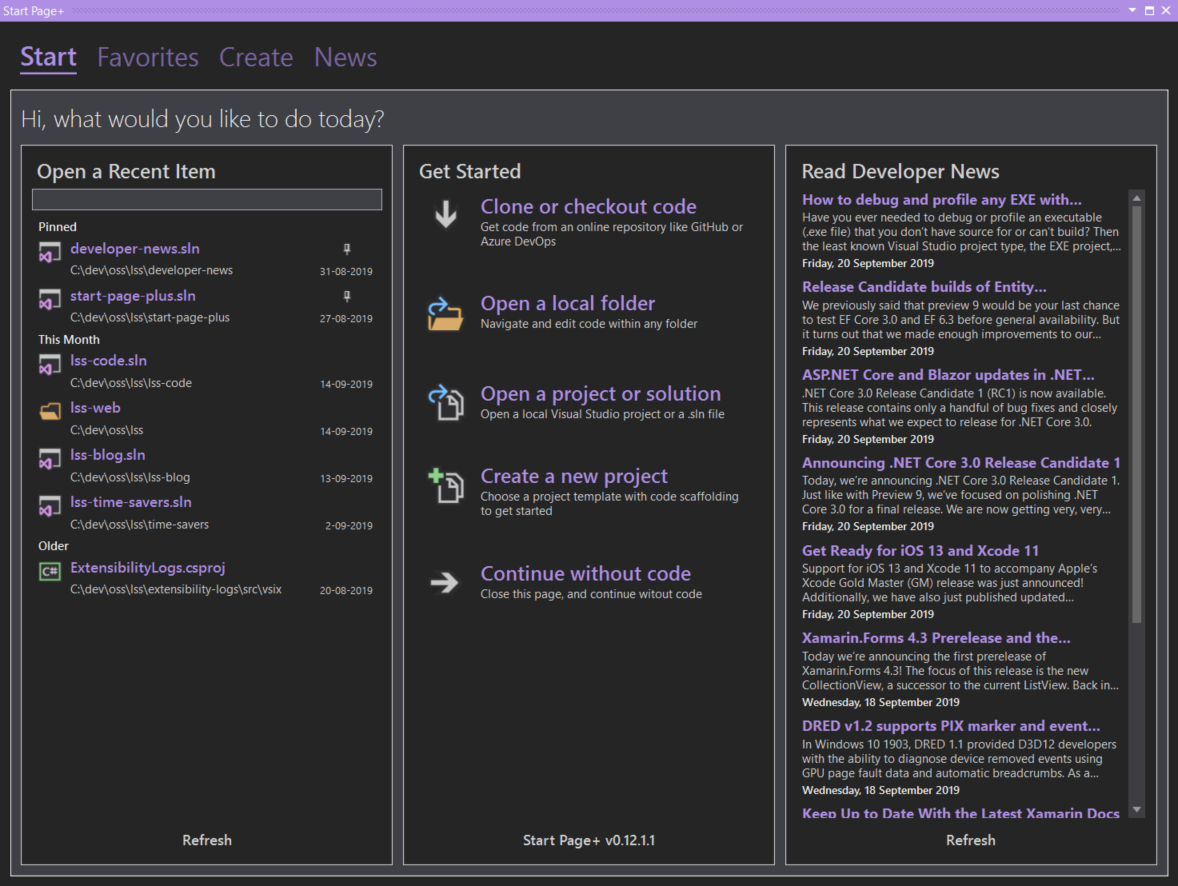Switch to the News tab

point(346,57)
